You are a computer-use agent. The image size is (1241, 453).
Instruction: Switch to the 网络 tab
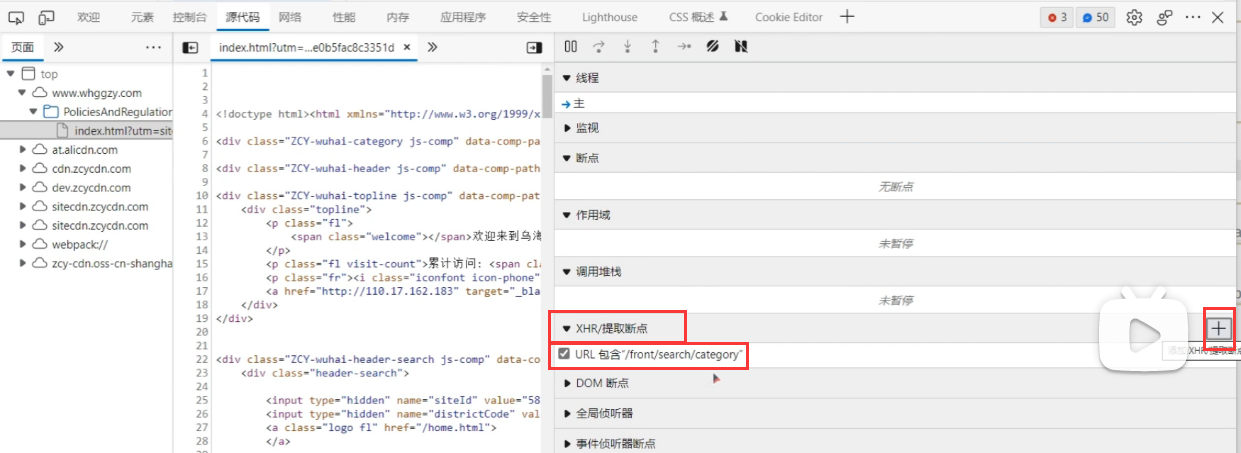tap(290, 17)
